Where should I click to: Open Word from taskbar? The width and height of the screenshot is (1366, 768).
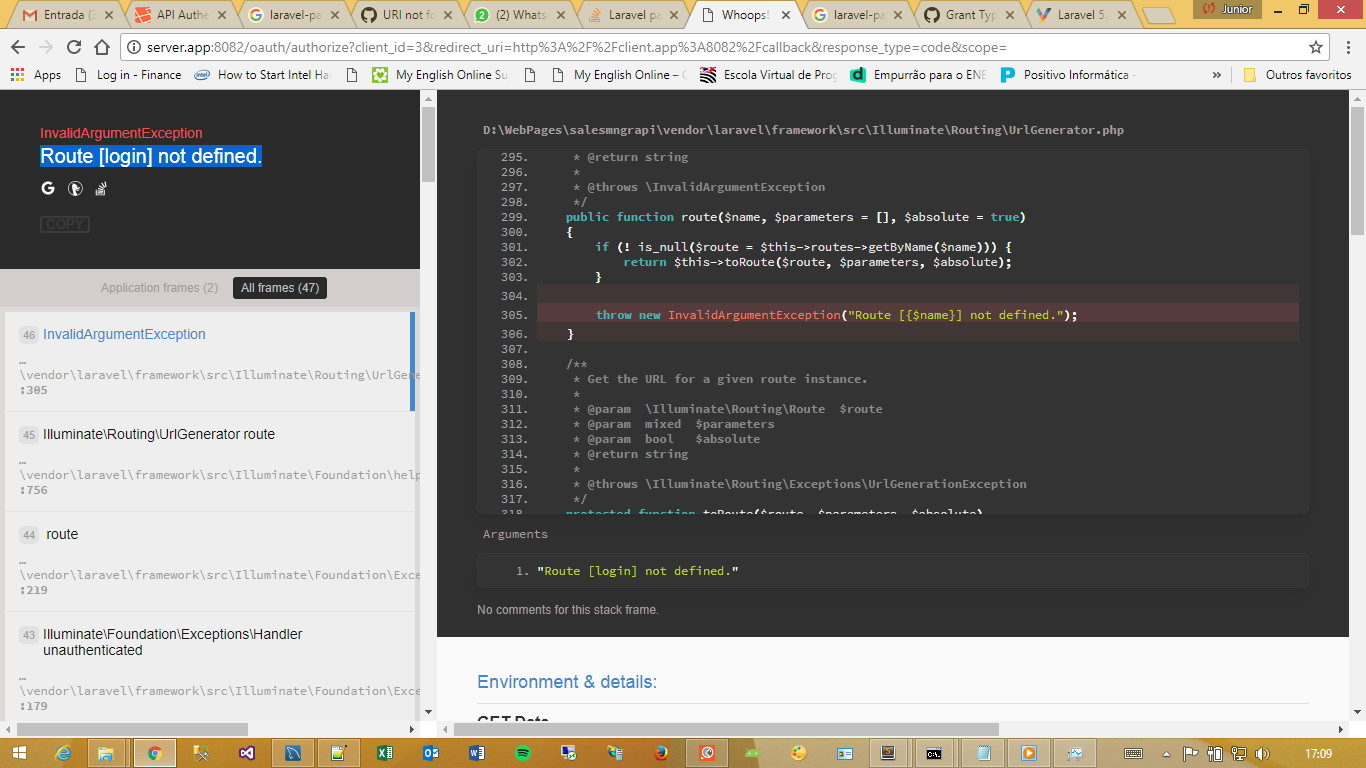point(477,753)
